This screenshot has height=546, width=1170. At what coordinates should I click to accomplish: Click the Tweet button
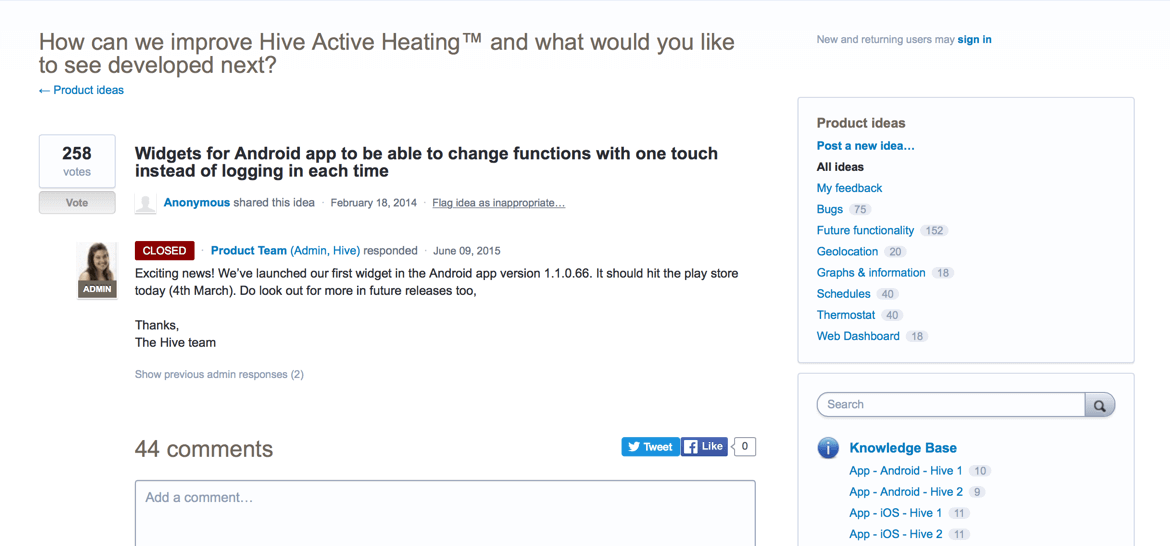pyautogui.click(x=650, y=447)
